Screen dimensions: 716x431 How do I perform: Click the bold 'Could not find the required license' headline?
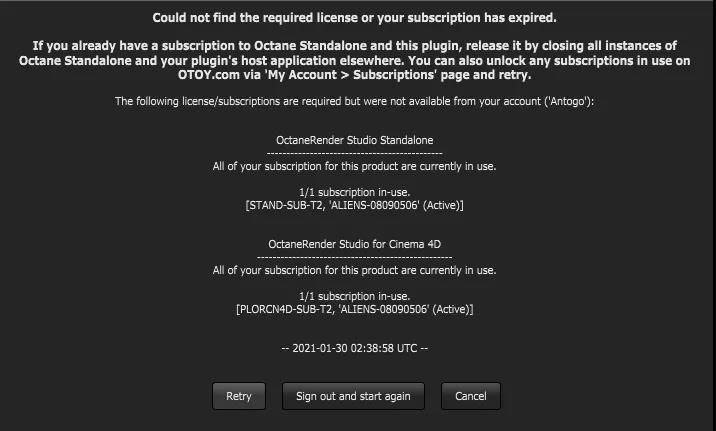(355, 18)
